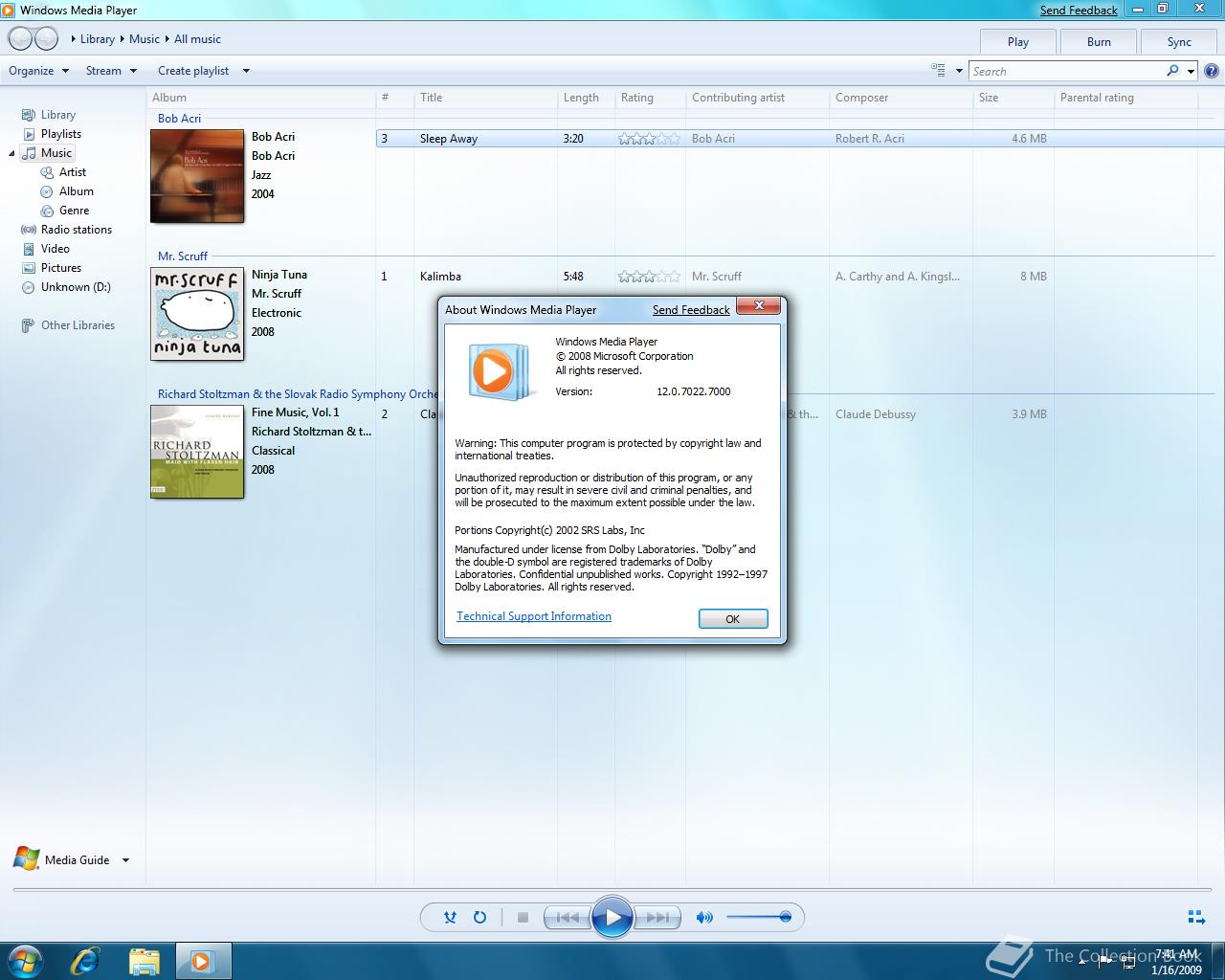Stop playback with the stop button
The image size is (1225, 980).
tap(523, 917)
